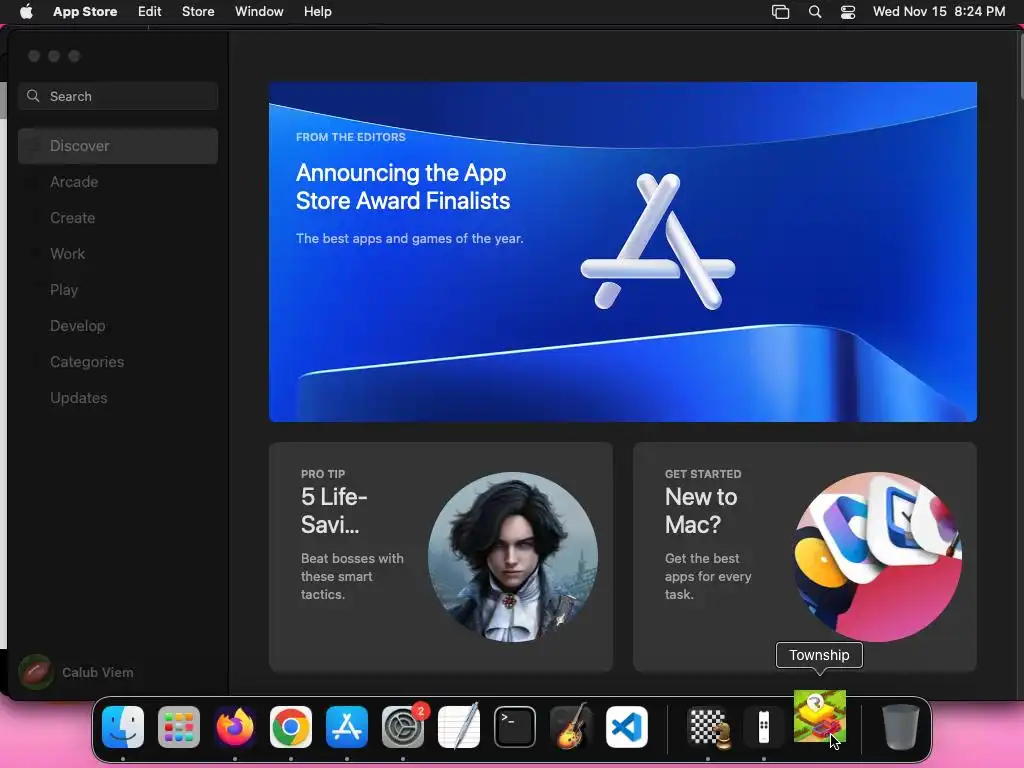
Task: Switch to the Work section
Action: 118,253
